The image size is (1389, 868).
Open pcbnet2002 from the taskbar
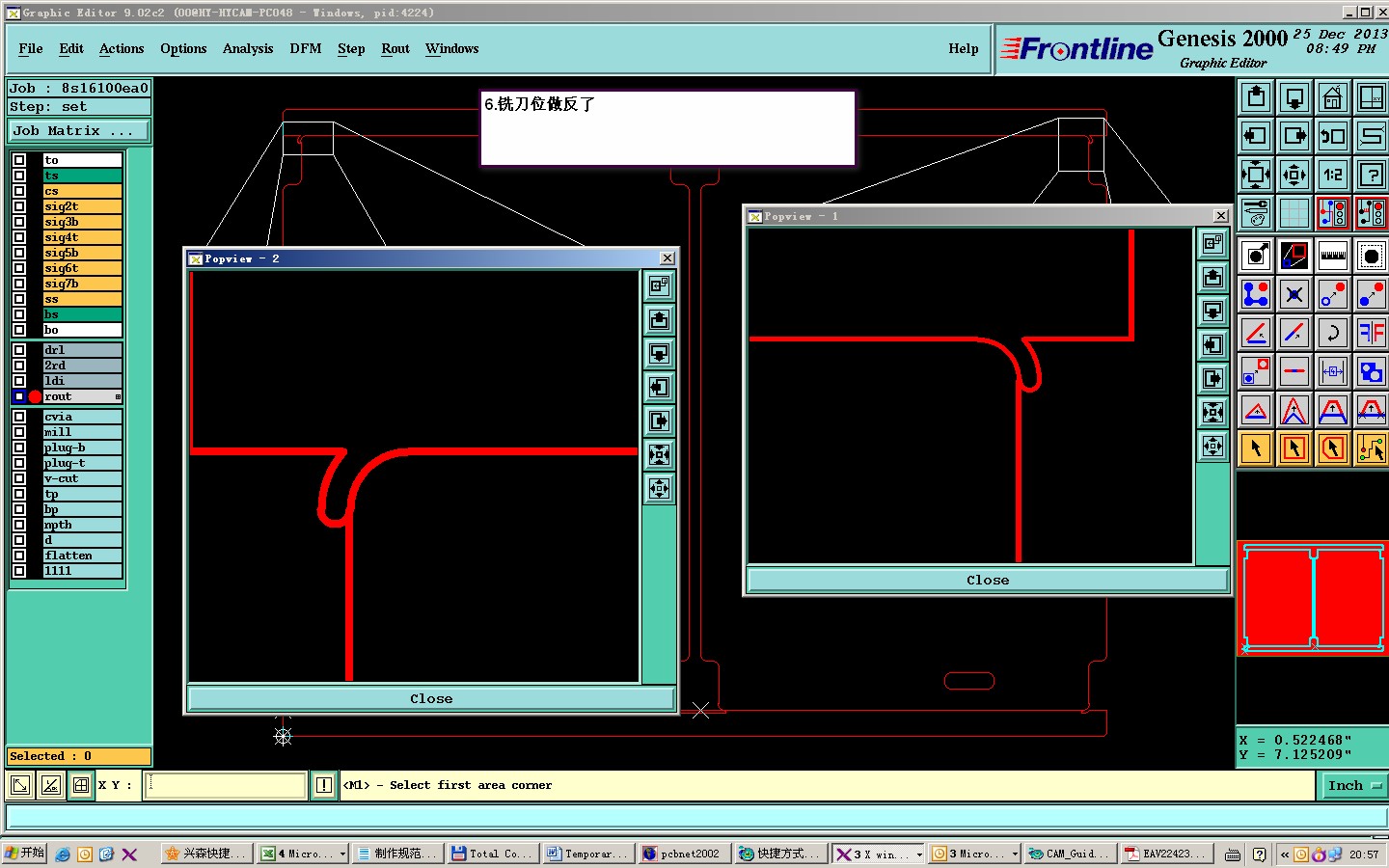(683, 854)
